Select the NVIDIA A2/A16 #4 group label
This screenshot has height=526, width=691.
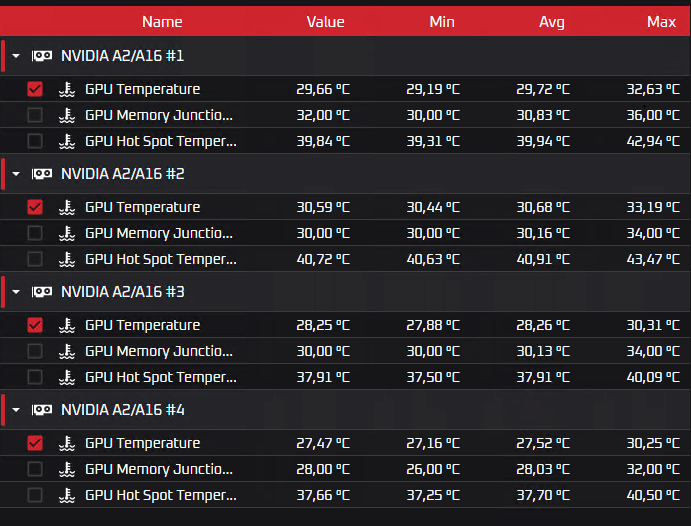point(123,410)
